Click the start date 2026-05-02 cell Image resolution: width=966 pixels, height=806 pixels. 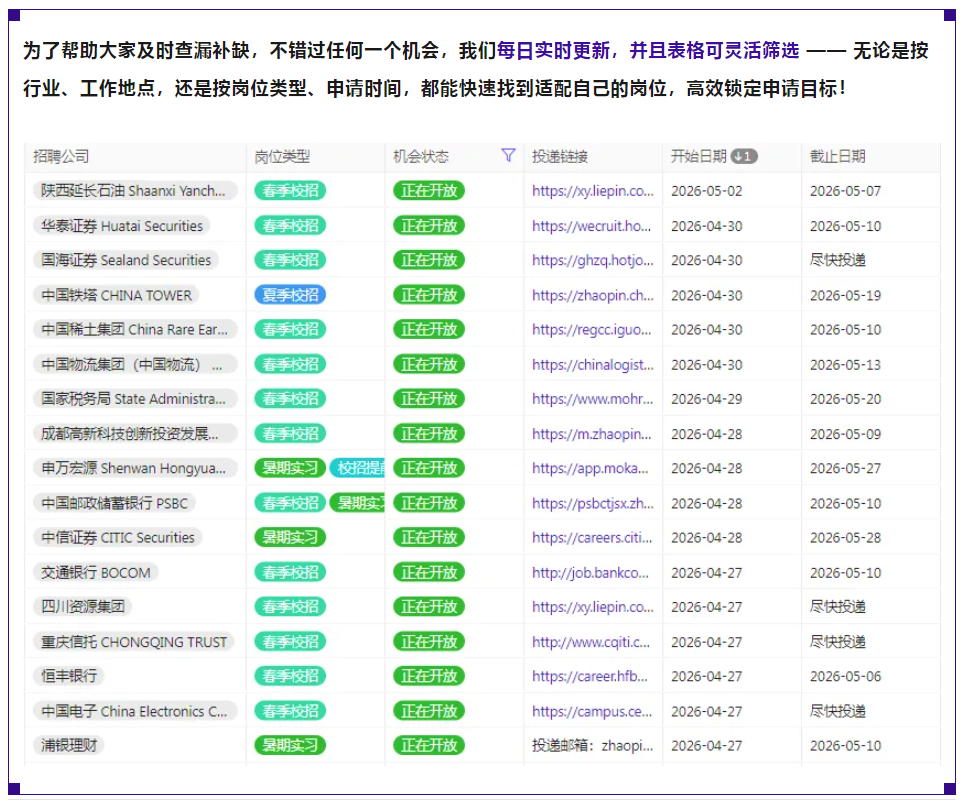pyautogui.click(x=707, y=191)
